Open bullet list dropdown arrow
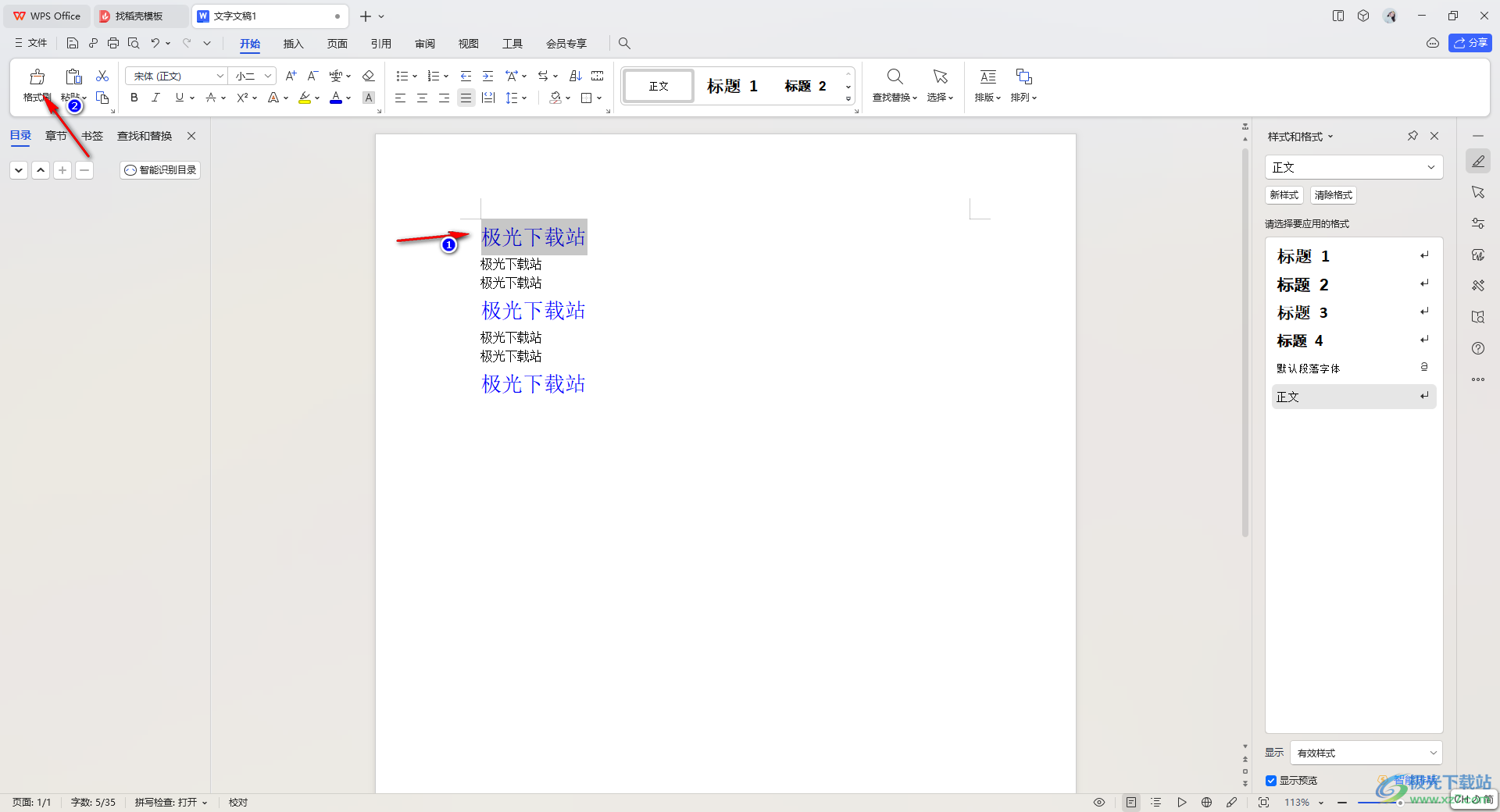 click(x=415, y=77)
